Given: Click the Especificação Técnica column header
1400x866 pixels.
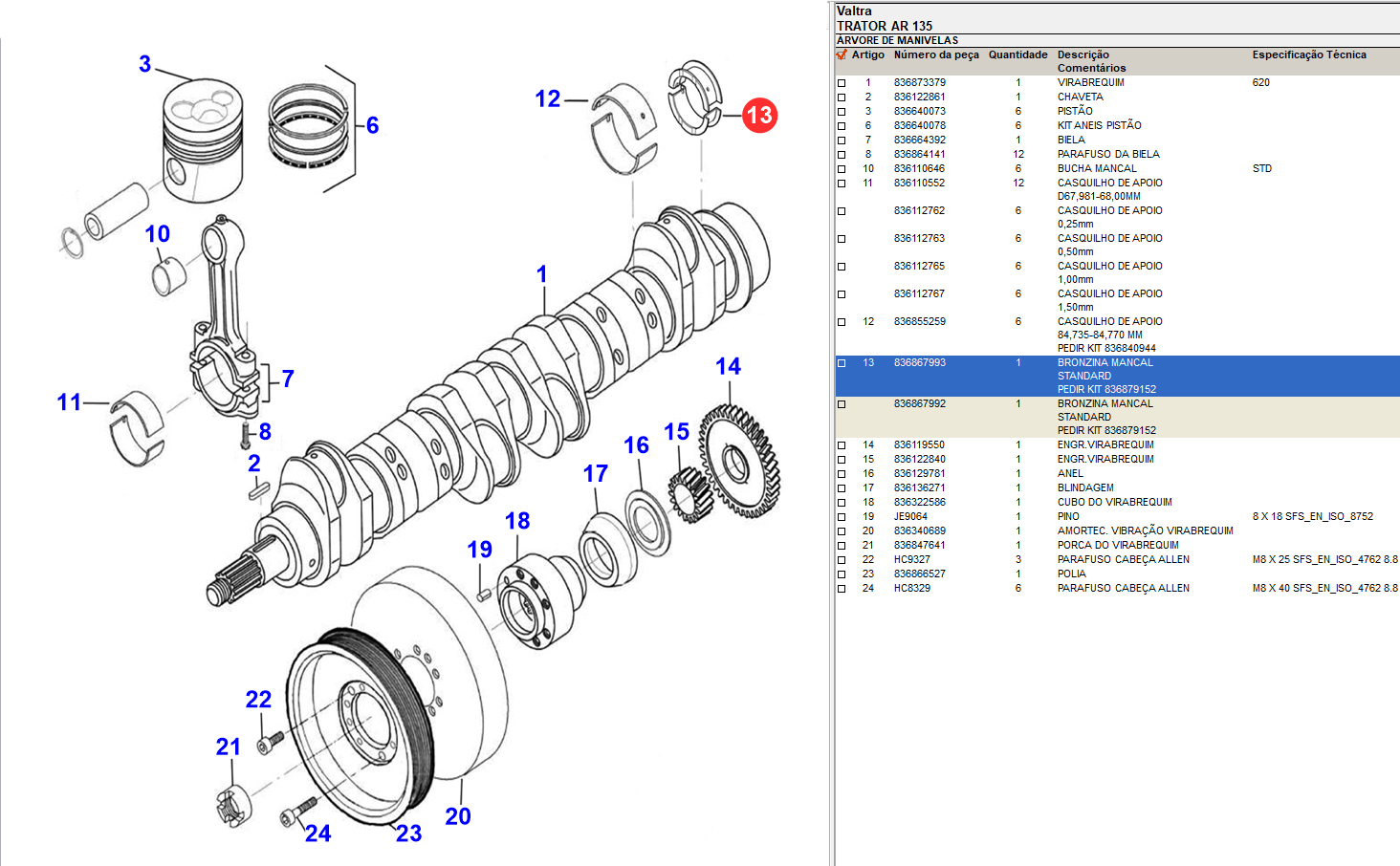Looking at the screenshot, I should 1309,54.
